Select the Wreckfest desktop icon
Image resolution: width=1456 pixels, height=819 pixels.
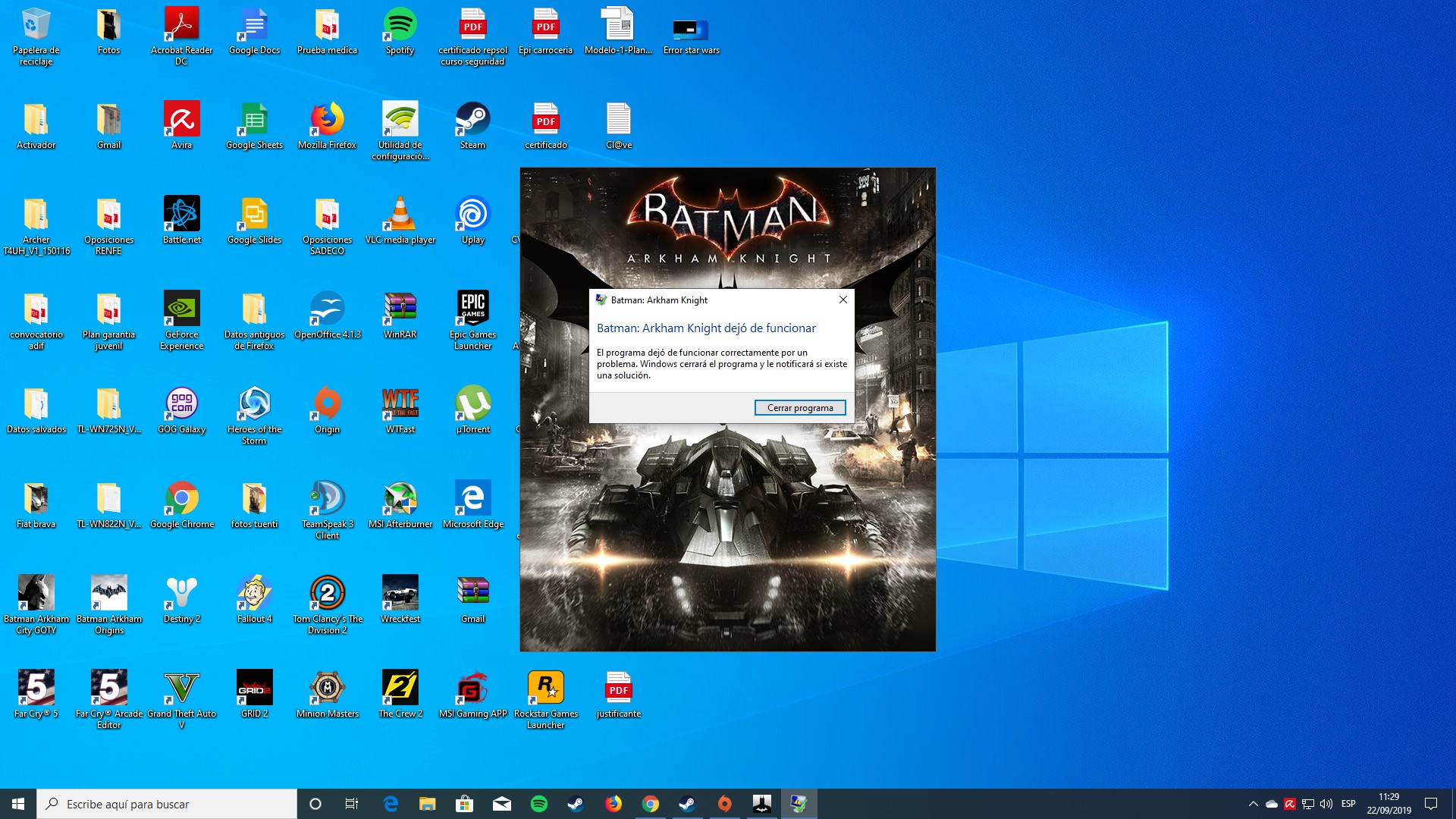(400, 599)
